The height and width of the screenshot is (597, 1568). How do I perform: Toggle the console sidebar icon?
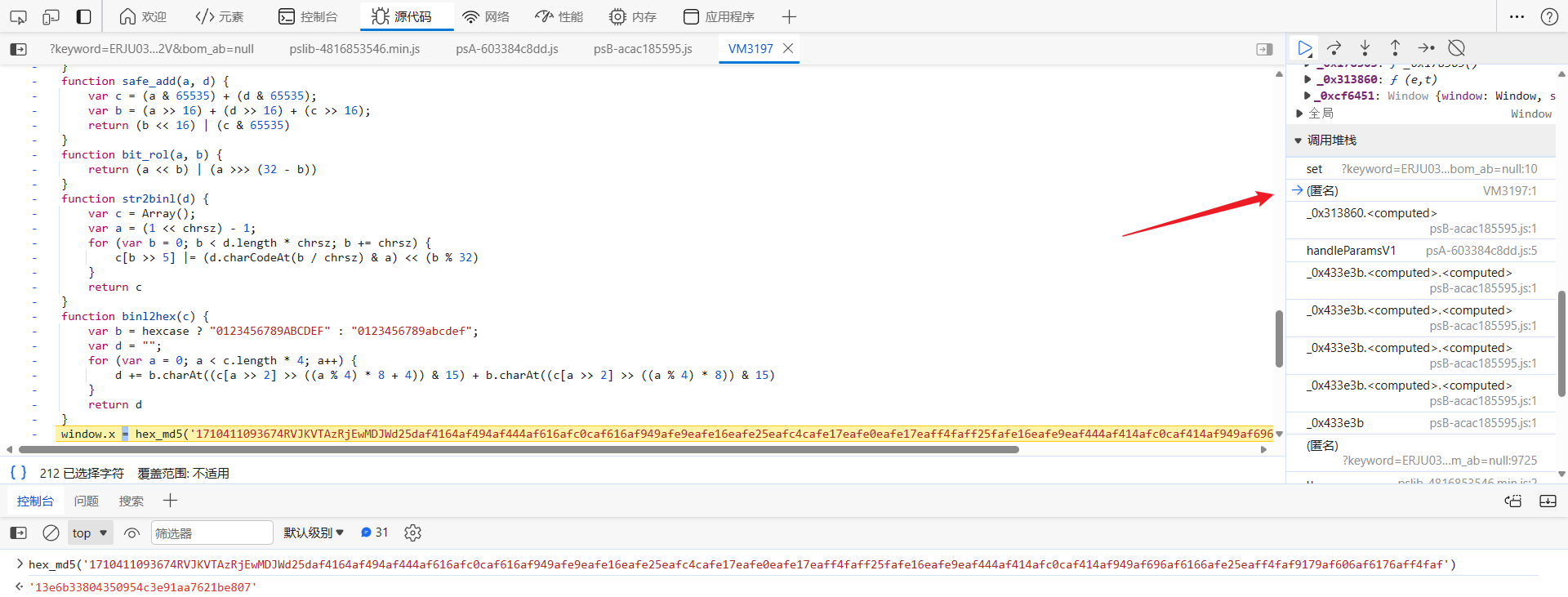coord(18,532)
